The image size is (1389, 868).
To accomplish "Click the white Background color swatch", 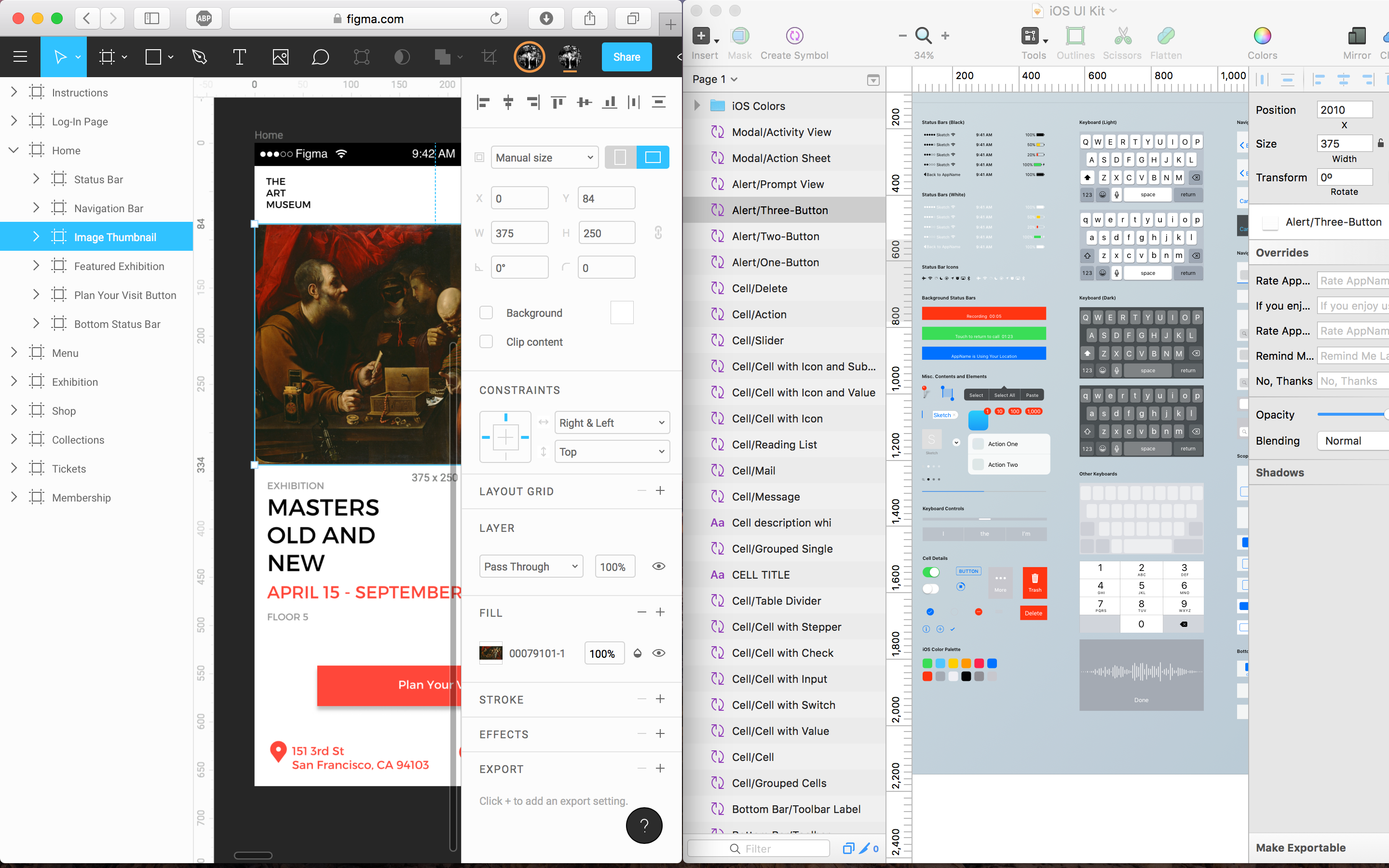I will (x=622, y=313).
